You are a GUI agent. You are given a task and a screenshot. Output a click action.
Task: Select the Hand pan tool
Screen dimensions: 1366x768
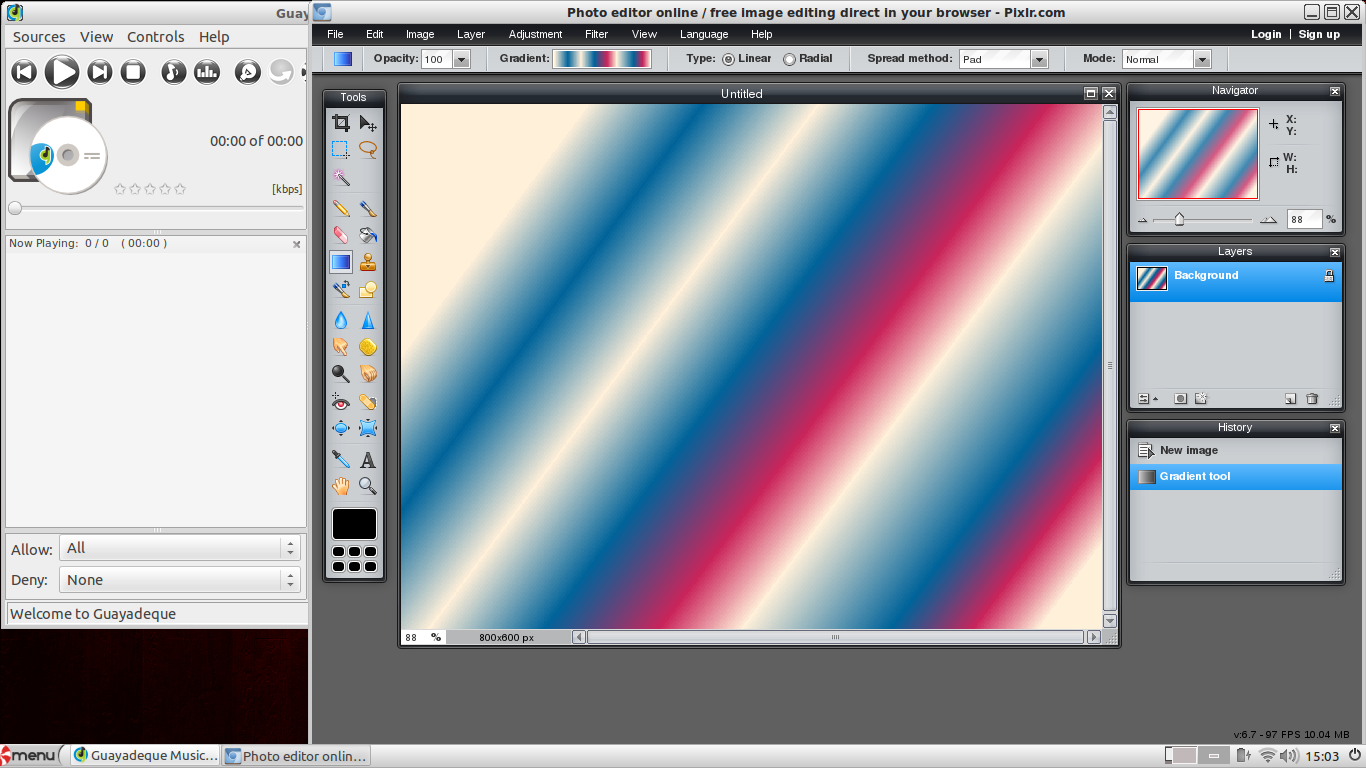coord(341,486)
